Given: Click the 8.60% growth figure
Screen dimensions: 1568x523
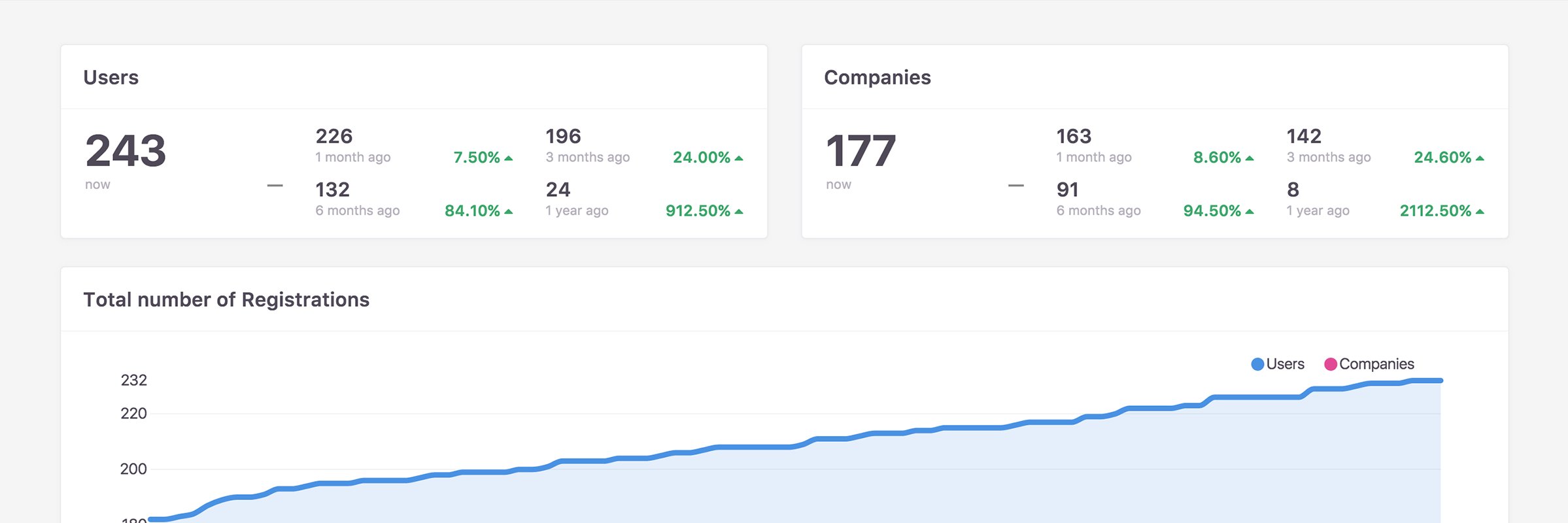Looking at the screenshot, I should point(1217,158).
